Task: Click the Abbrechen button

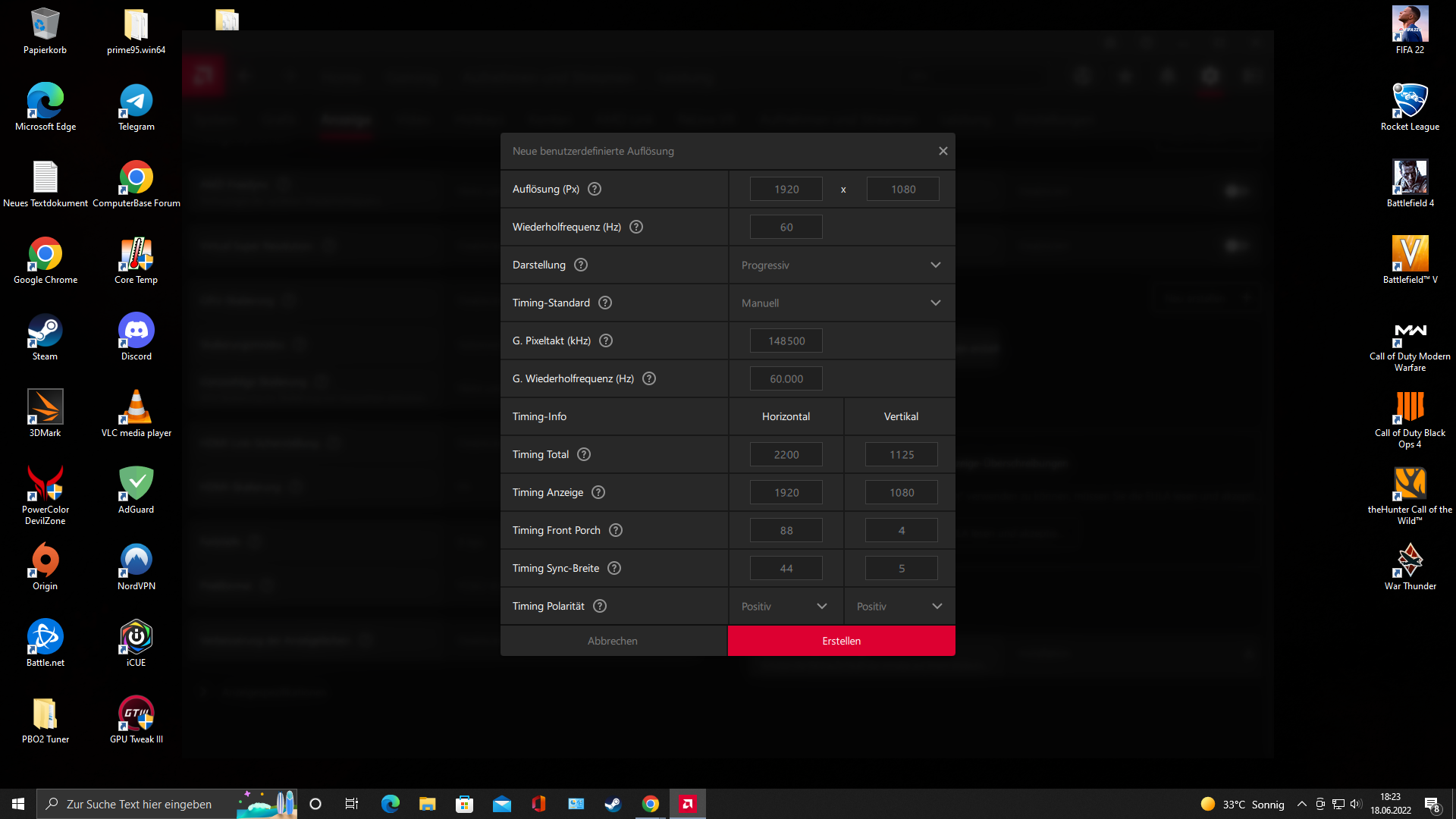Action: pos(613,641)
